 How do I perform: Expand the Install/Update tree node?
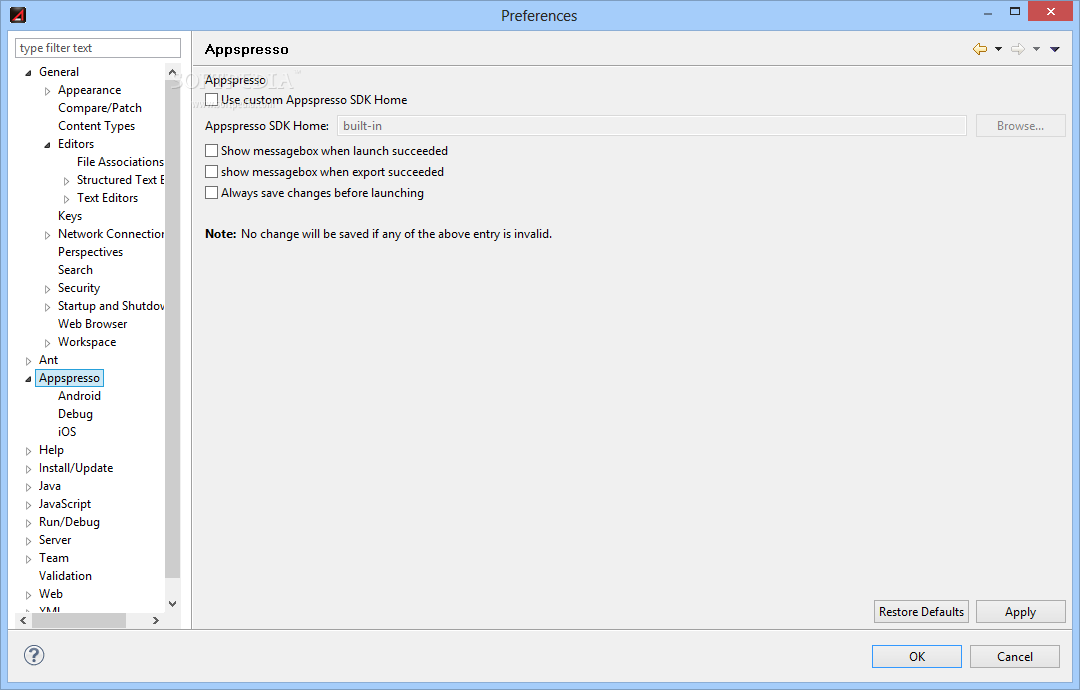(28, 469)
